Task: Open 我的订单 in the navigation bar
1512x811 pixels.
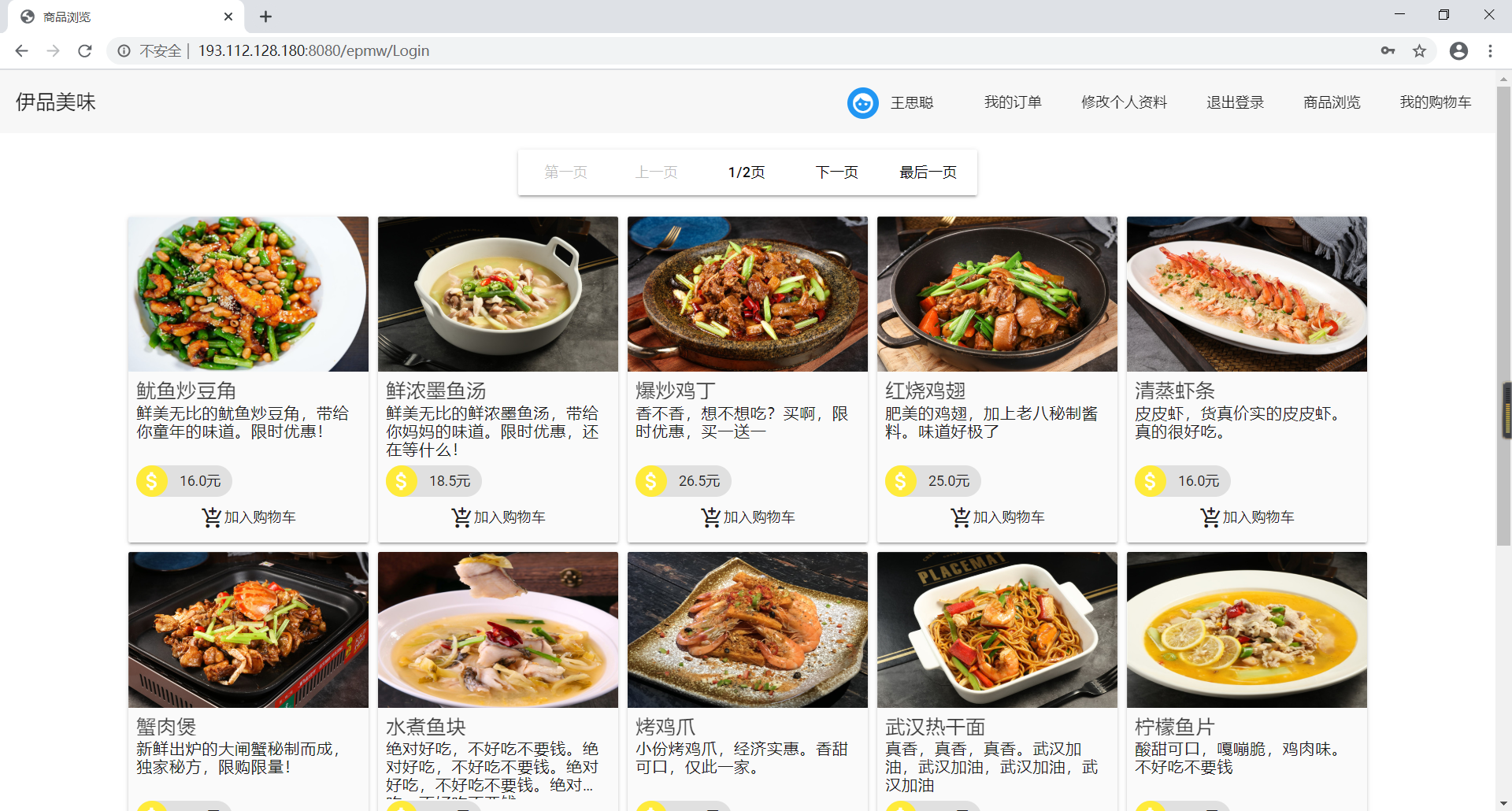Action: point(1013,102)
